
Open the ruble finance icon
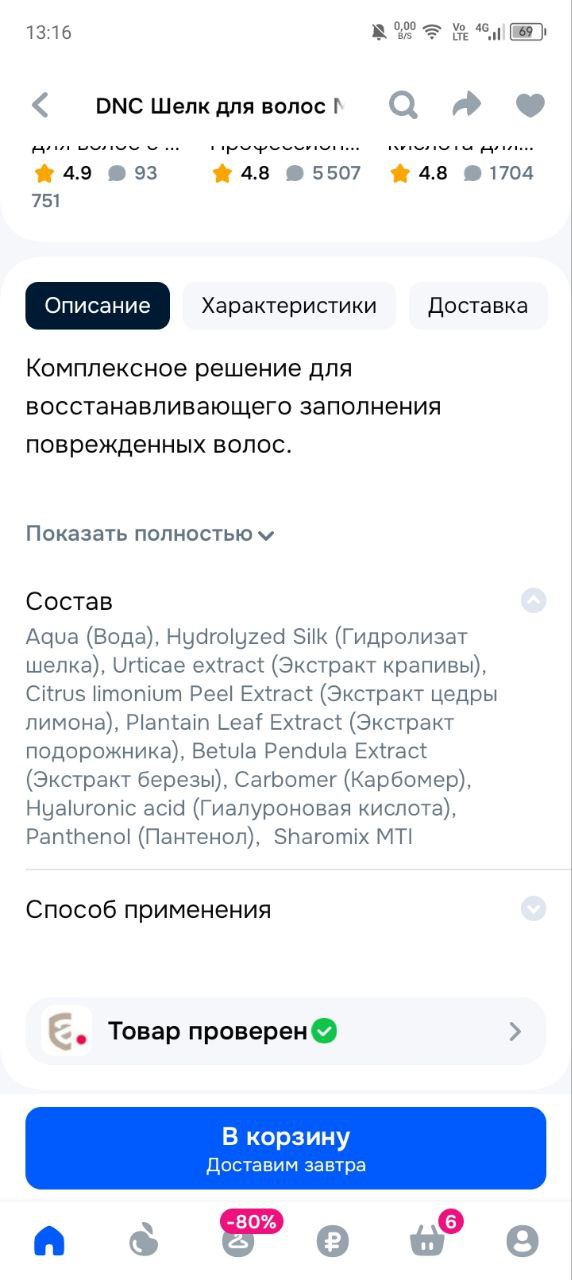point(333,1241)
